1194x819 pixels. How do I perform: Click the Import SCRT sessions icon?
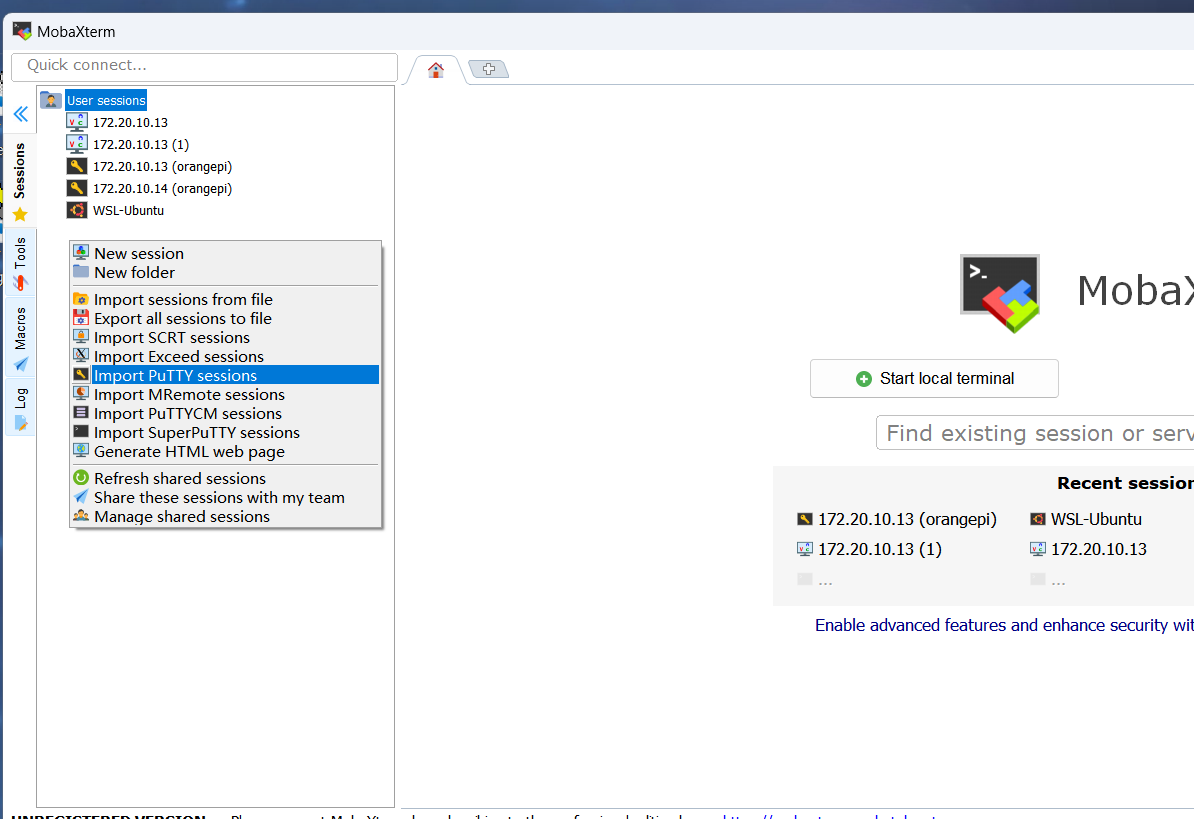tap(81, 336)
